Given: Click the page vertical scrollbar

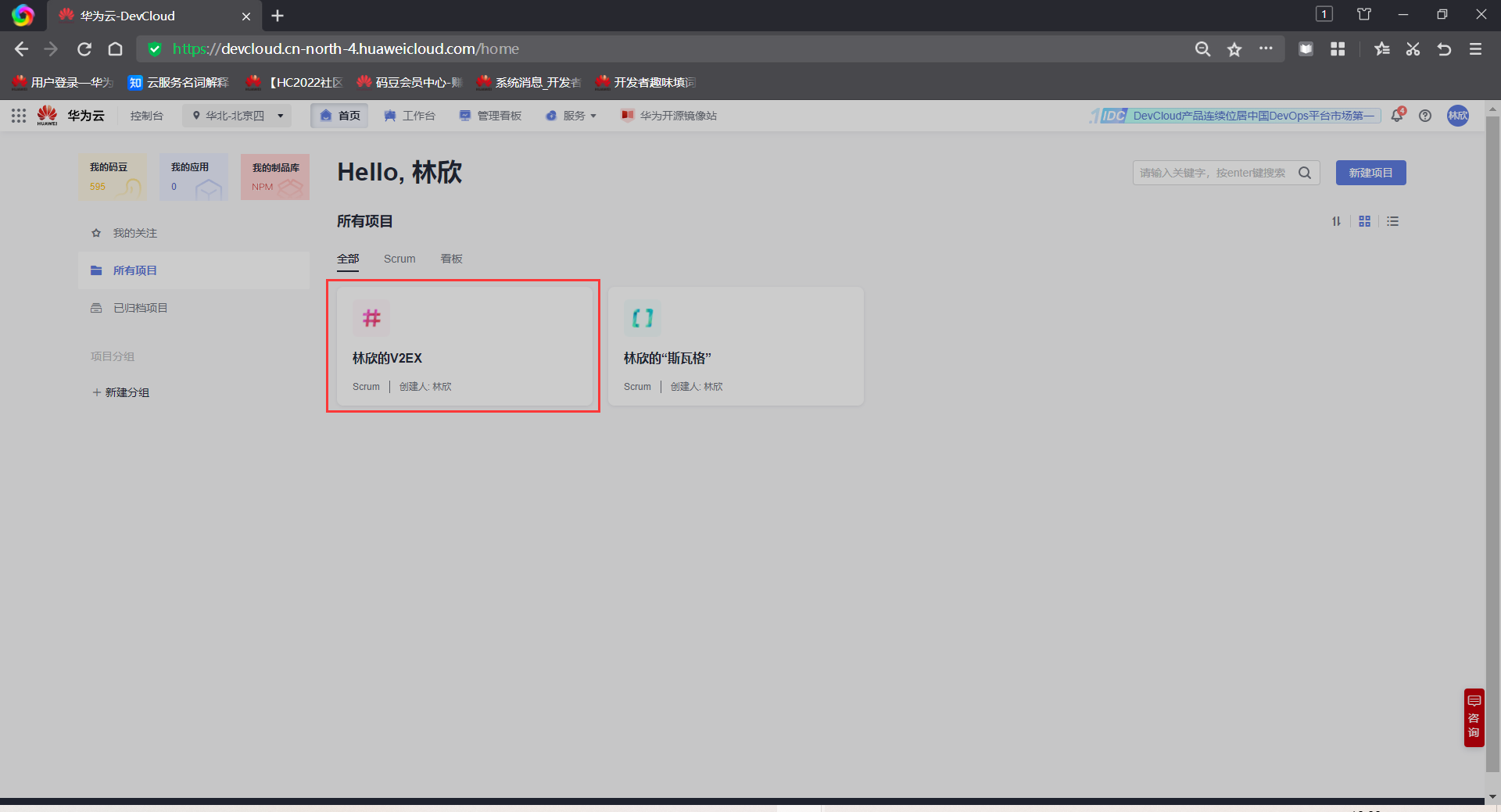Looking at the screenshot, I should tap(1492, 445).
